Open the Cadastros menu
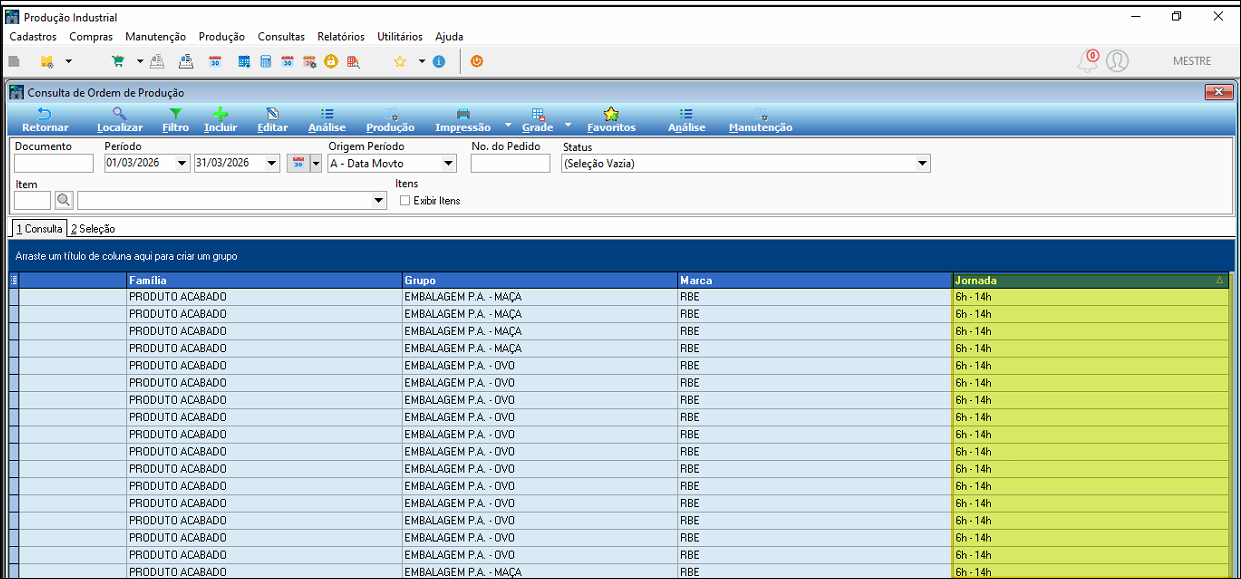The image size is (1241, 579). click(33, 37)
